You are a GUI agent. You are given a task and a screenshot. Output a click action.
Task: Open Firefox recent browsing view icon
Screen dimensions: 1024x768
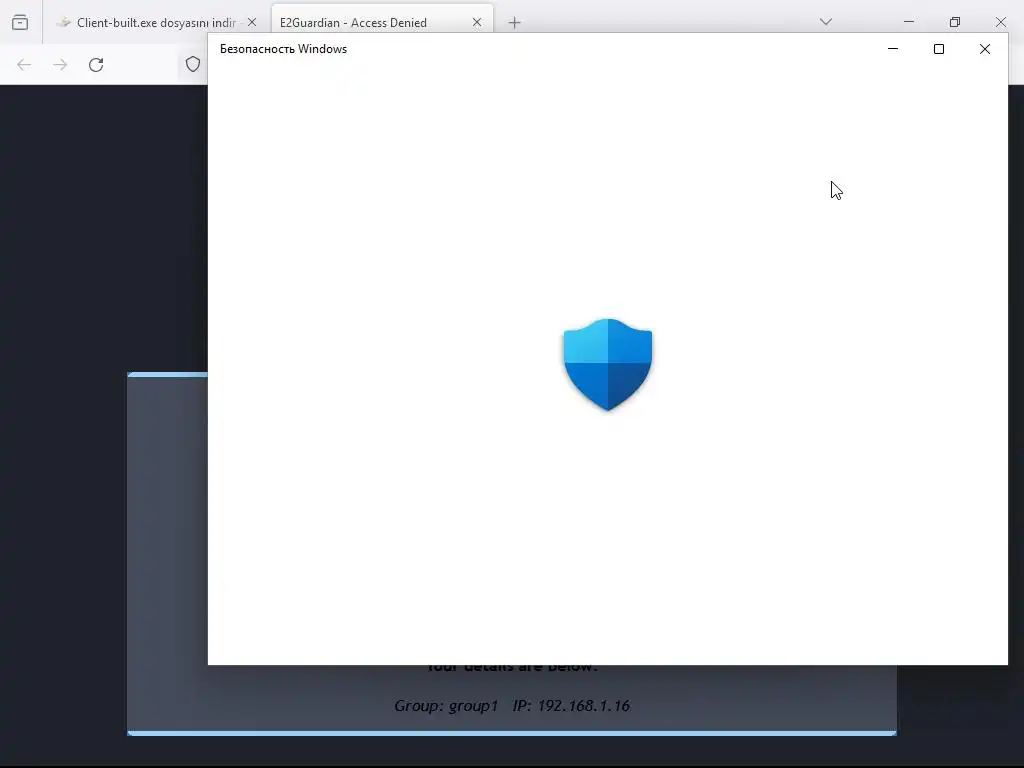click(20, 22)
